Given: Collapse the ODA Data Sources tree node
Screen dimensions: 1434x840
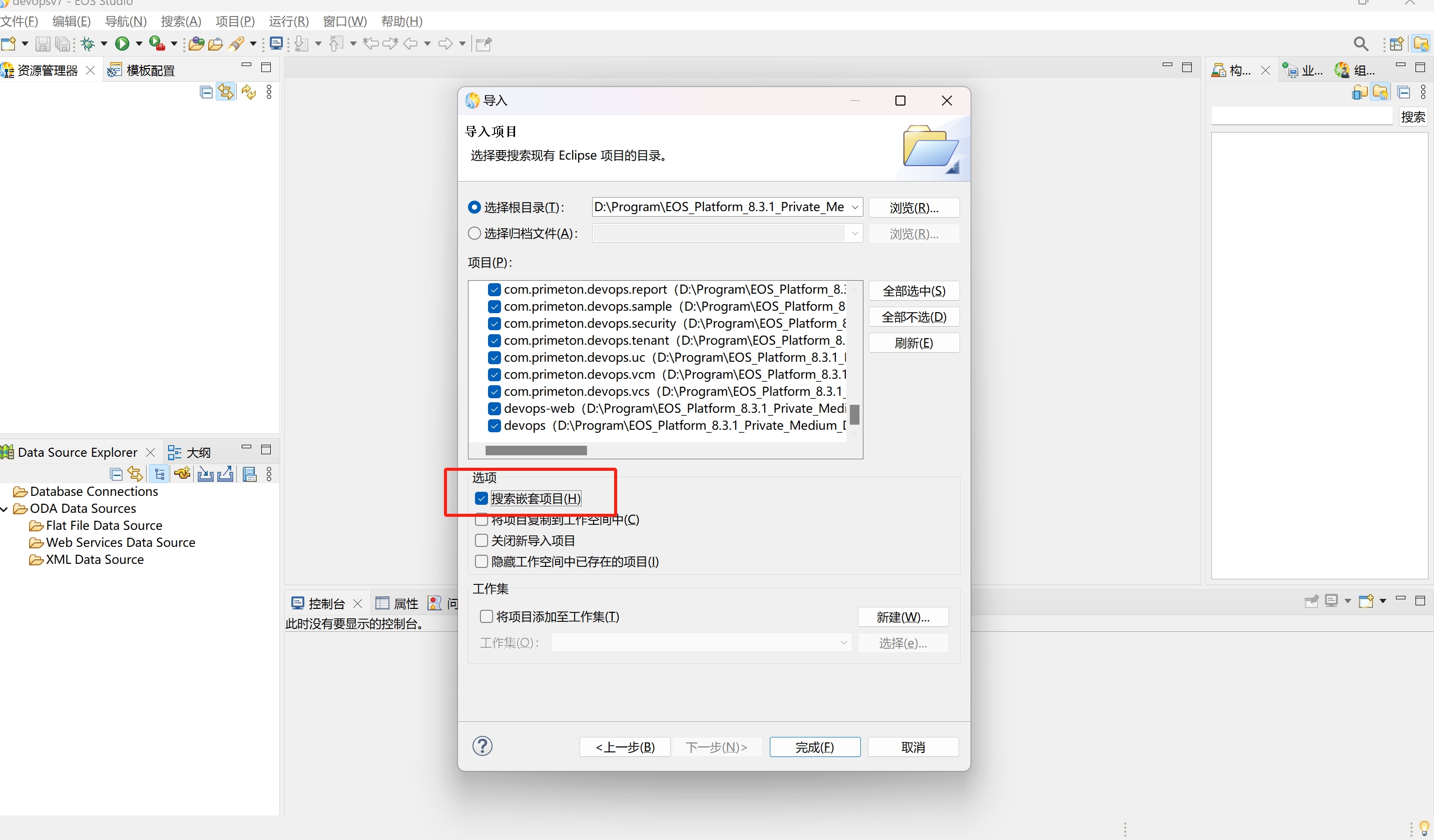Looking at the screenshot, I should 5,508.
